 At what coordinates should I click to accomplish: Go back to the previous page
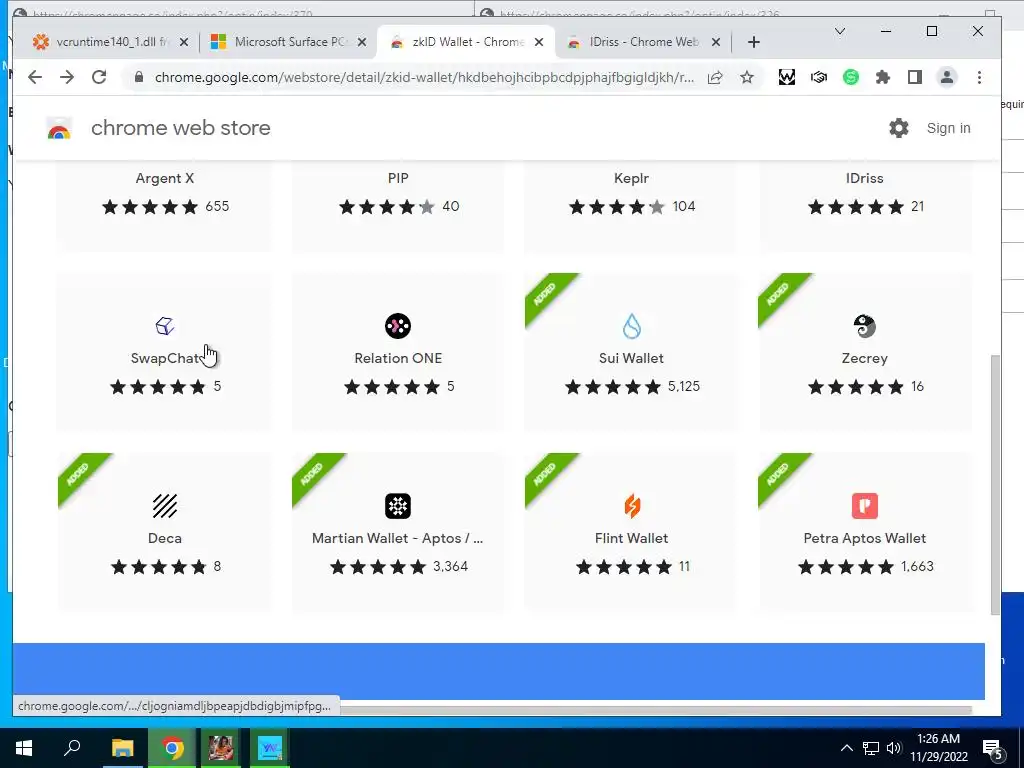[x=35, y=77]
